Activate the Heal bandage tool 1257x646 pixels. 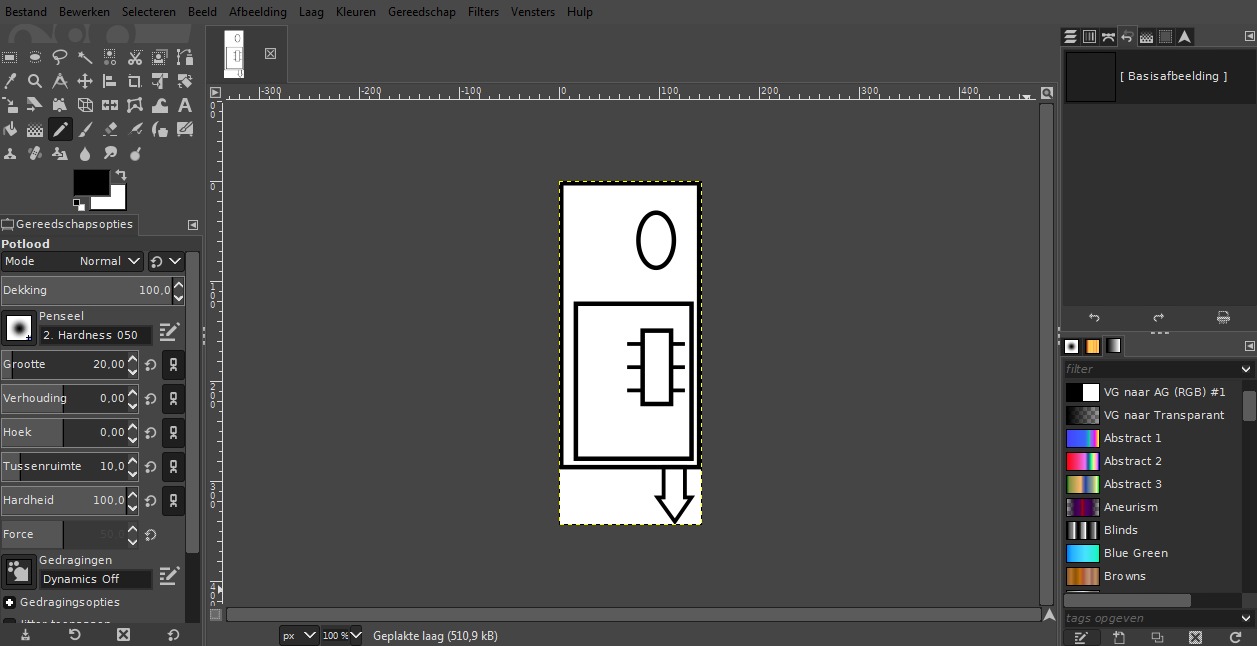[x=35, y=153]
